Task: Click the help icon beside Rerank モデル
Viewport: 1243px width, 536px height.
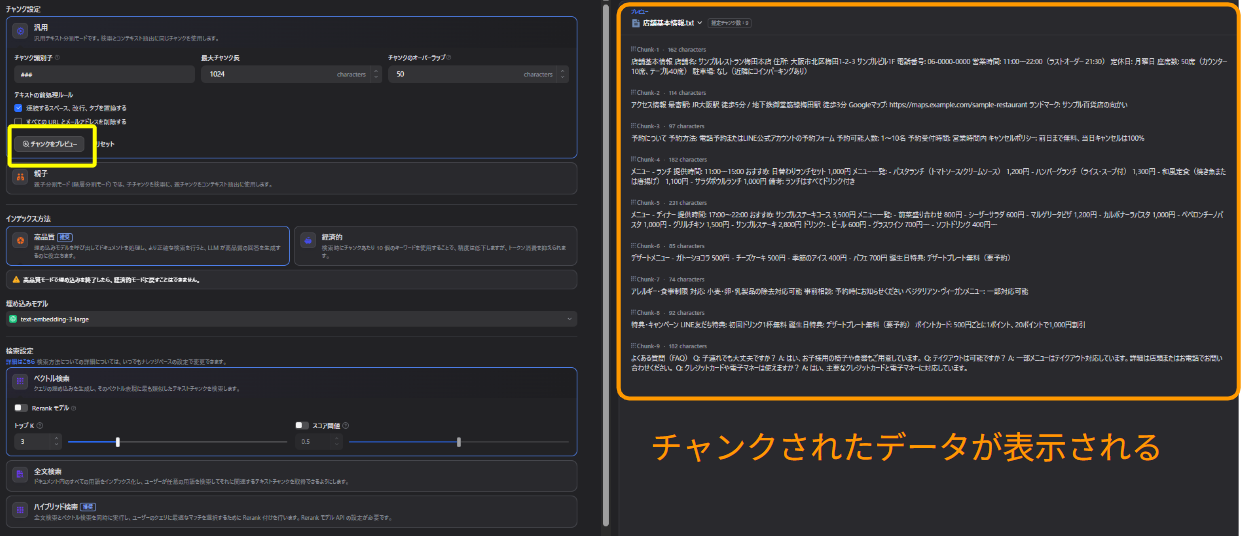Action: pos(73,408)
